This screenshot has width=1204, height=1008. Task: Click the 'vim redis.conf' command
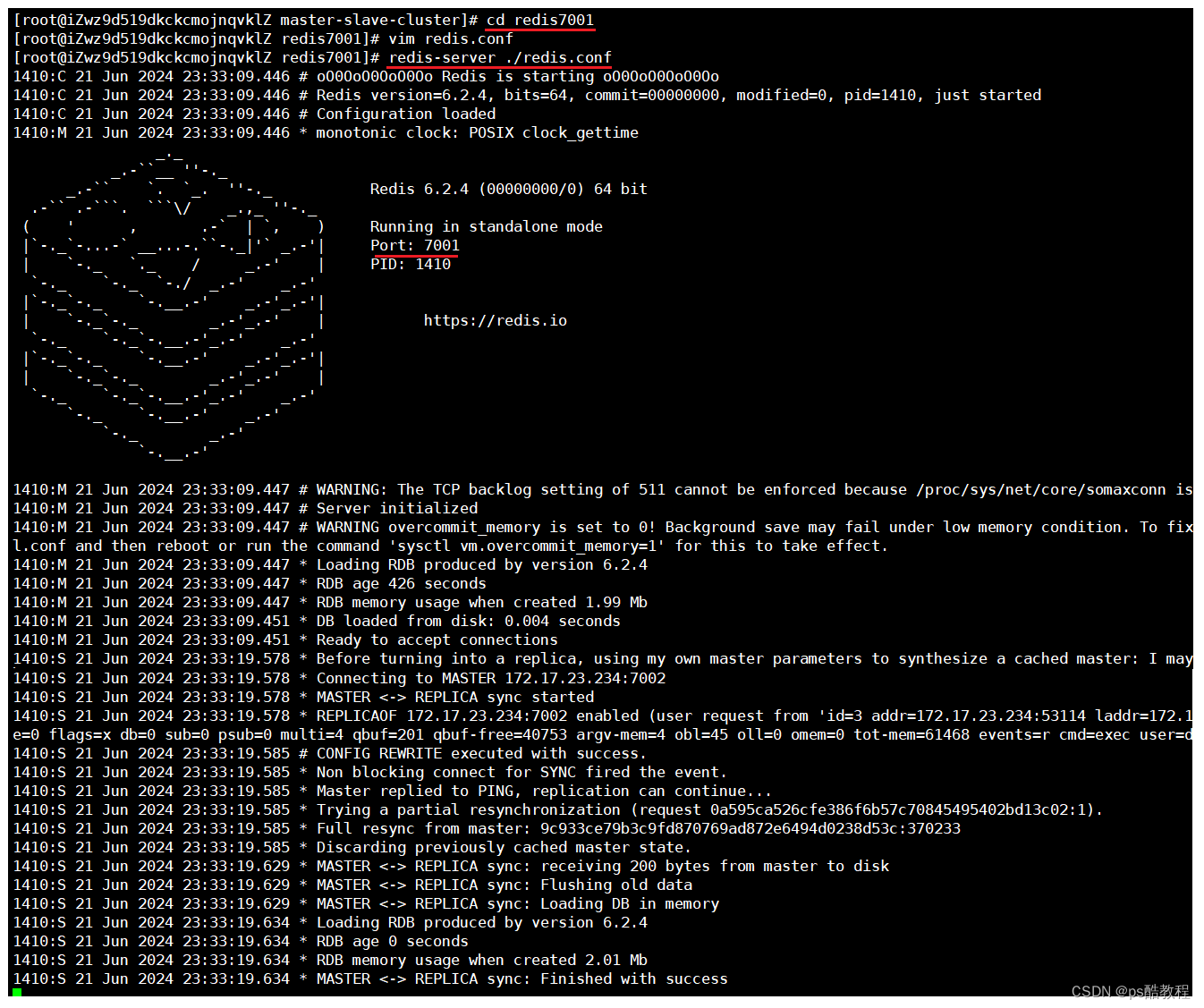point(451,38)
